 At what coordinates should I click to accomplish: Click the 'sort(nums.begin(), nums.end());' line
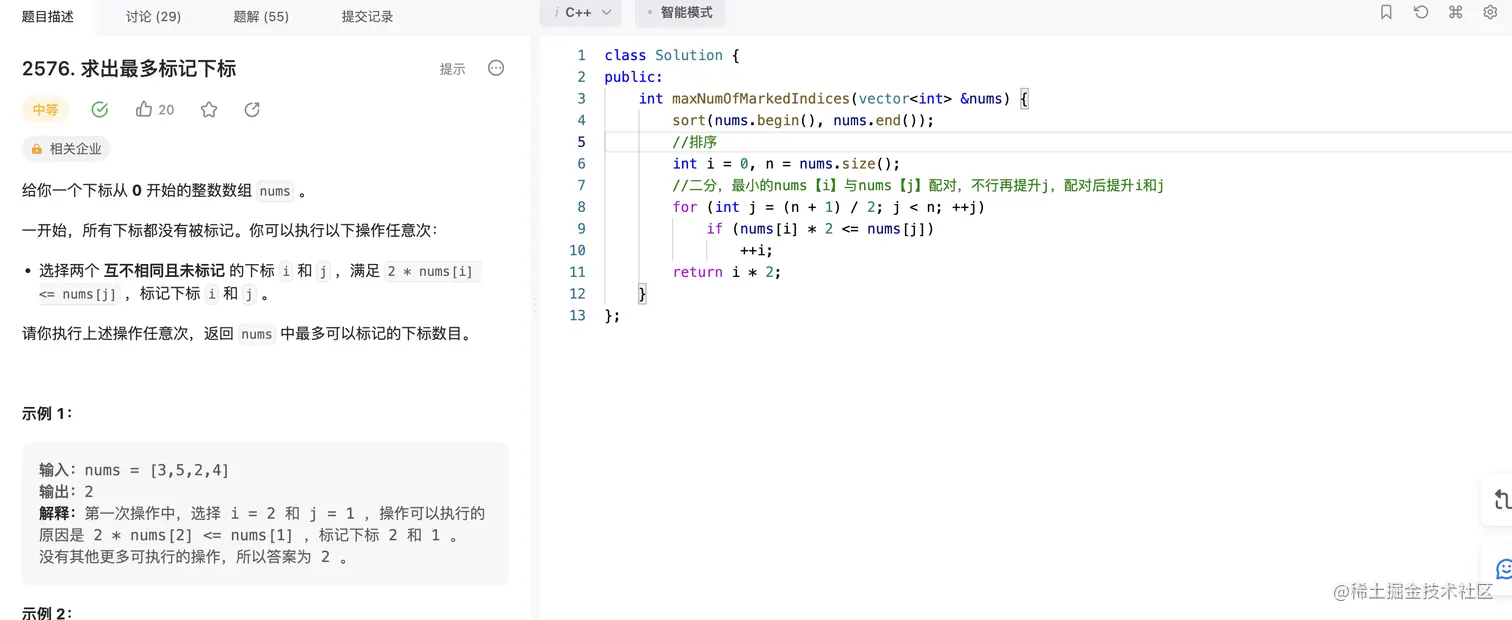[803, 120]
